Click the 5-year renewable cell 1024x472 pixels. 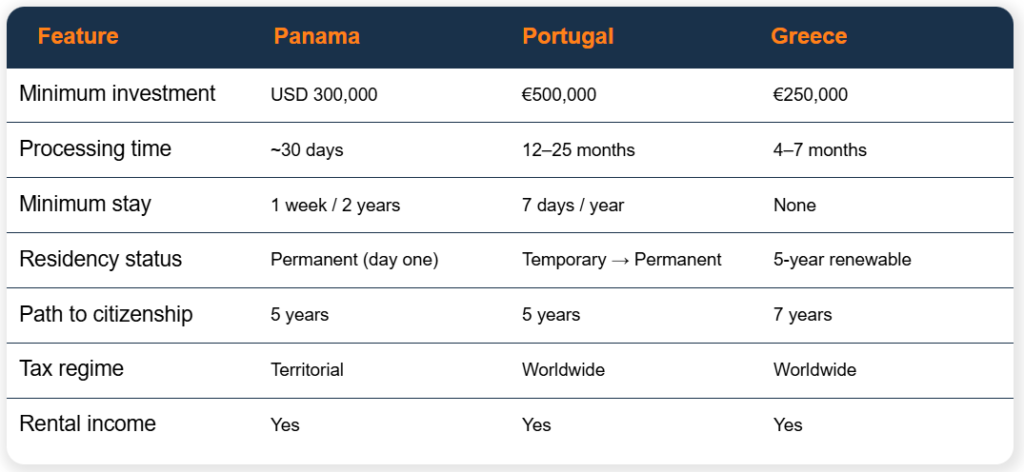click(x=842, y=260)
